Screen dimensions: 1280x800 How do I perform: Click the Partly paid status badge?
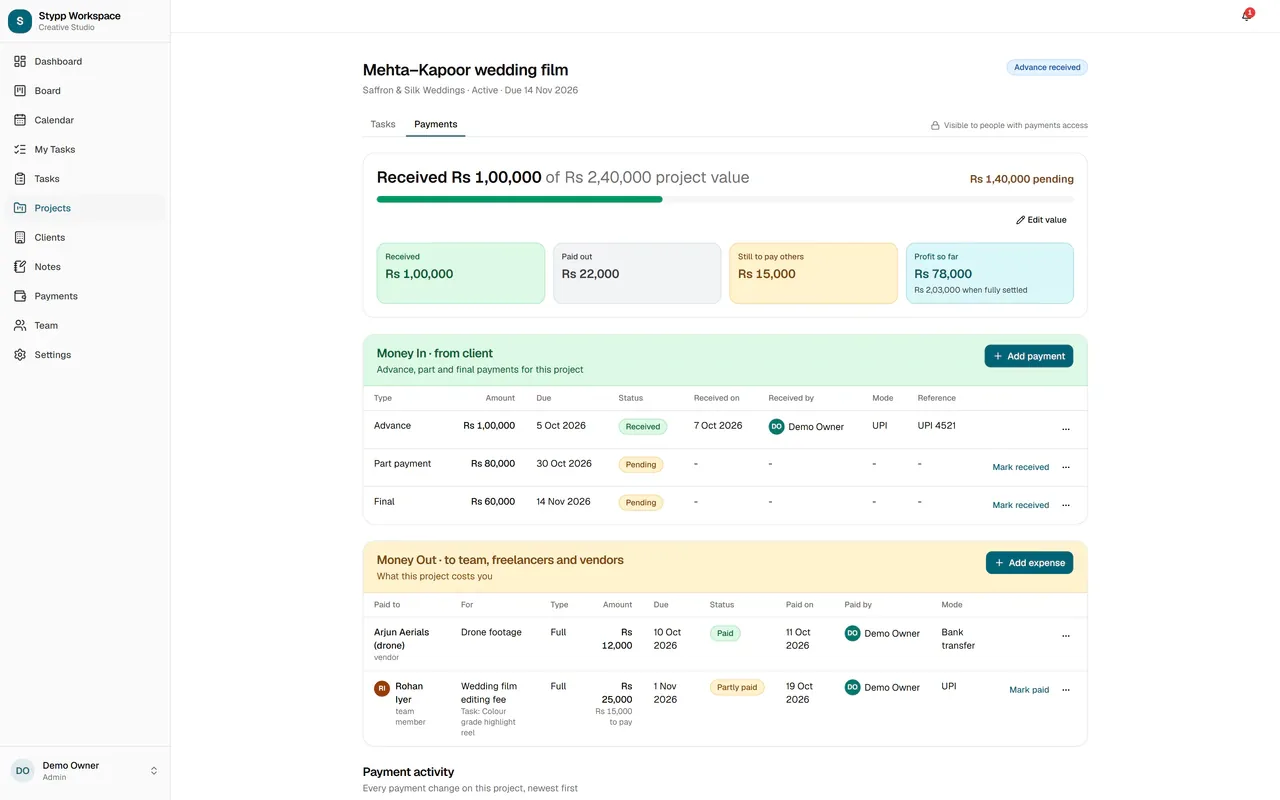click(x=737, y=688)
